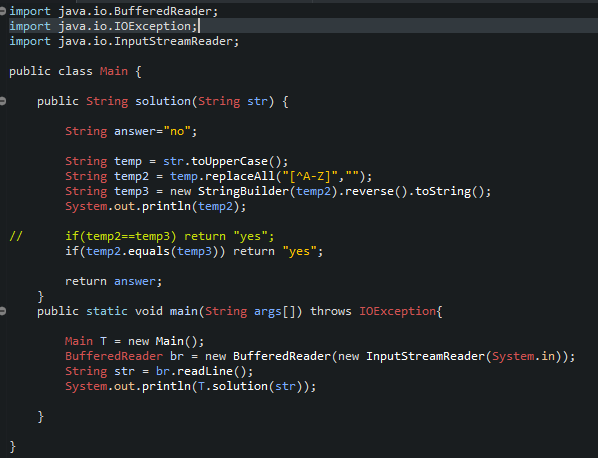Click 'args[]' parameter in main
This screenshot has width=598, height=458.
coord(275,312)
